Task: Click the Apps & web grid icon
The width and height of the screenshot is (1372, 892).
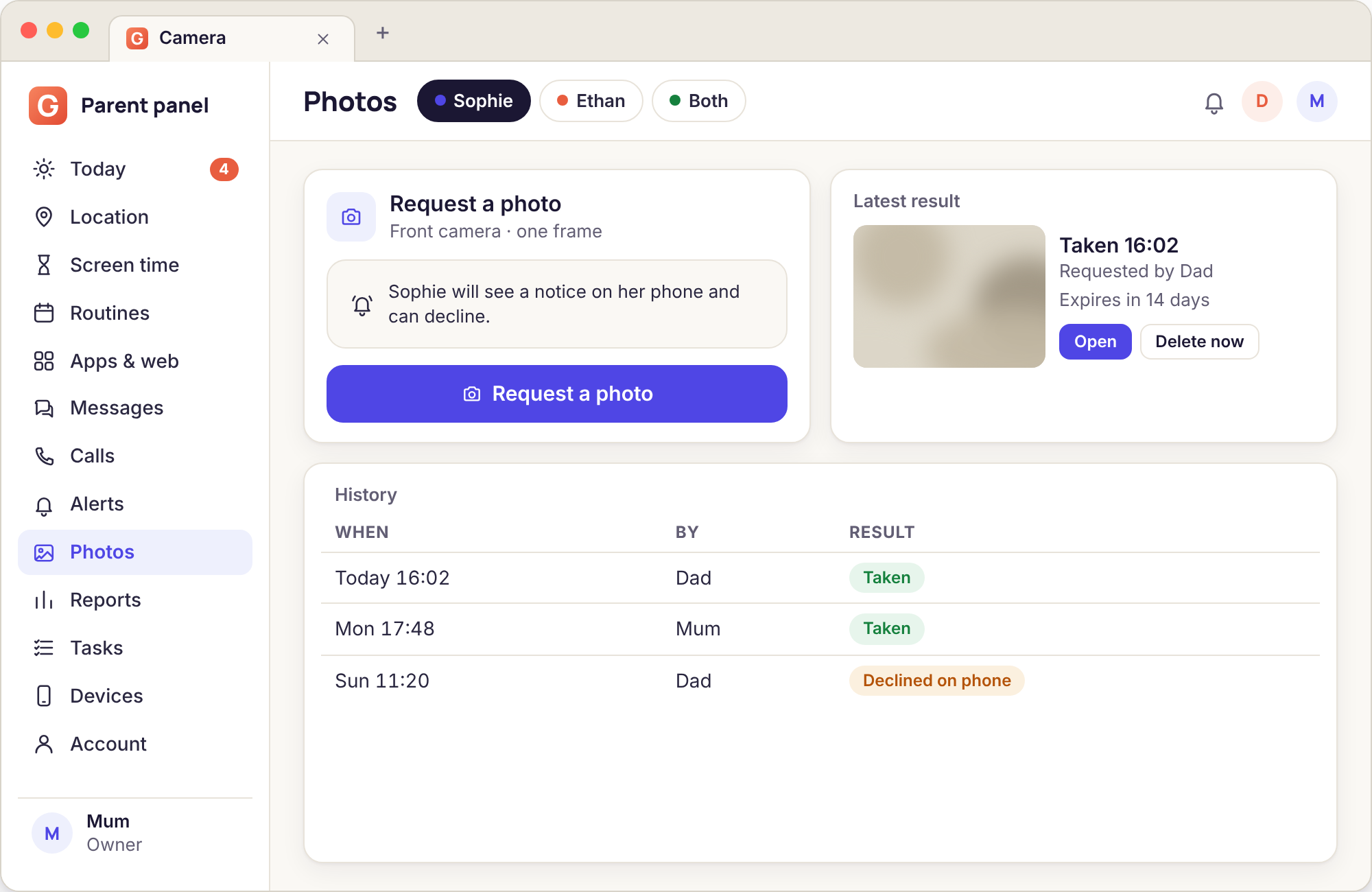Action: (44, 361)
